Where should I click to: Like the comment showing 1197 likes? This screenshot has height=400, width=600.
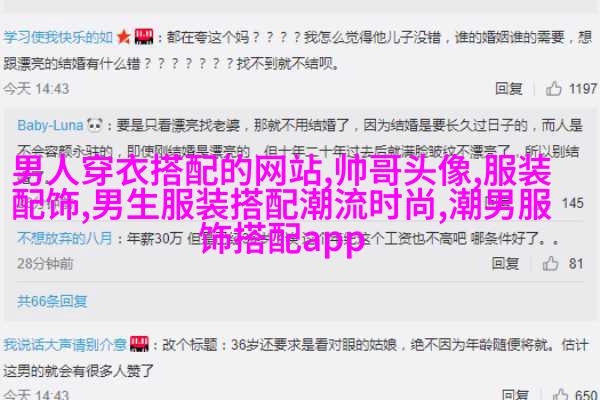pos(553,89)
